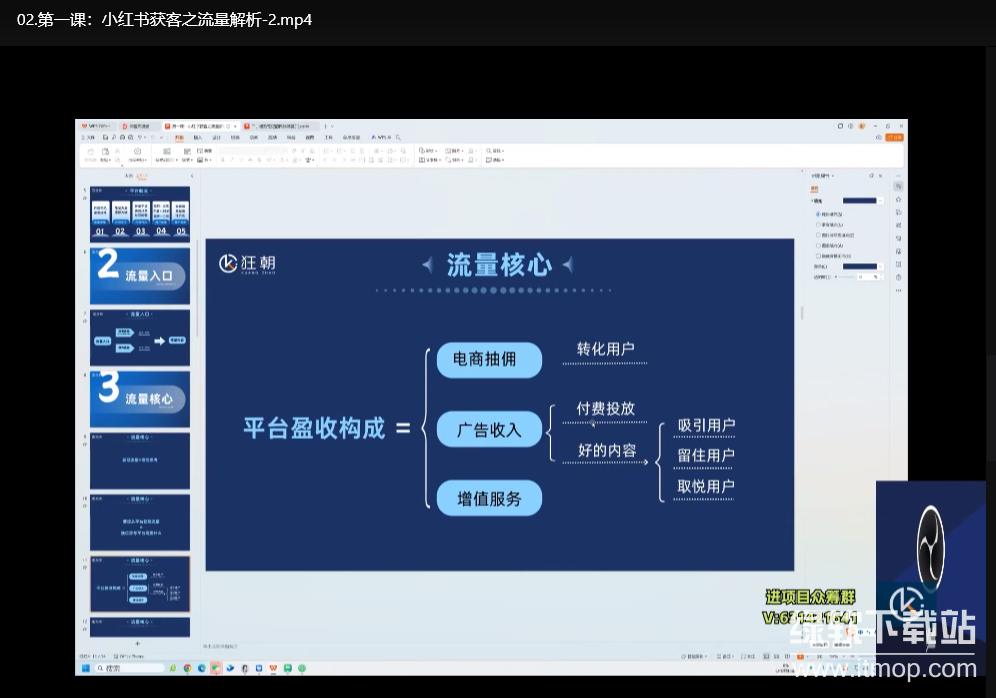This screenshot has height=698, width=996.
Task: Open the File menu button
Action: (x=90, y=137)
